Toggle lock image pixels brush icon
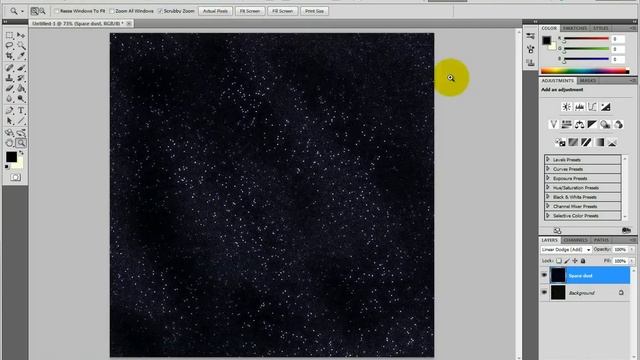The width and height of the screenshot is (640, 360). [x=567, y=260]
